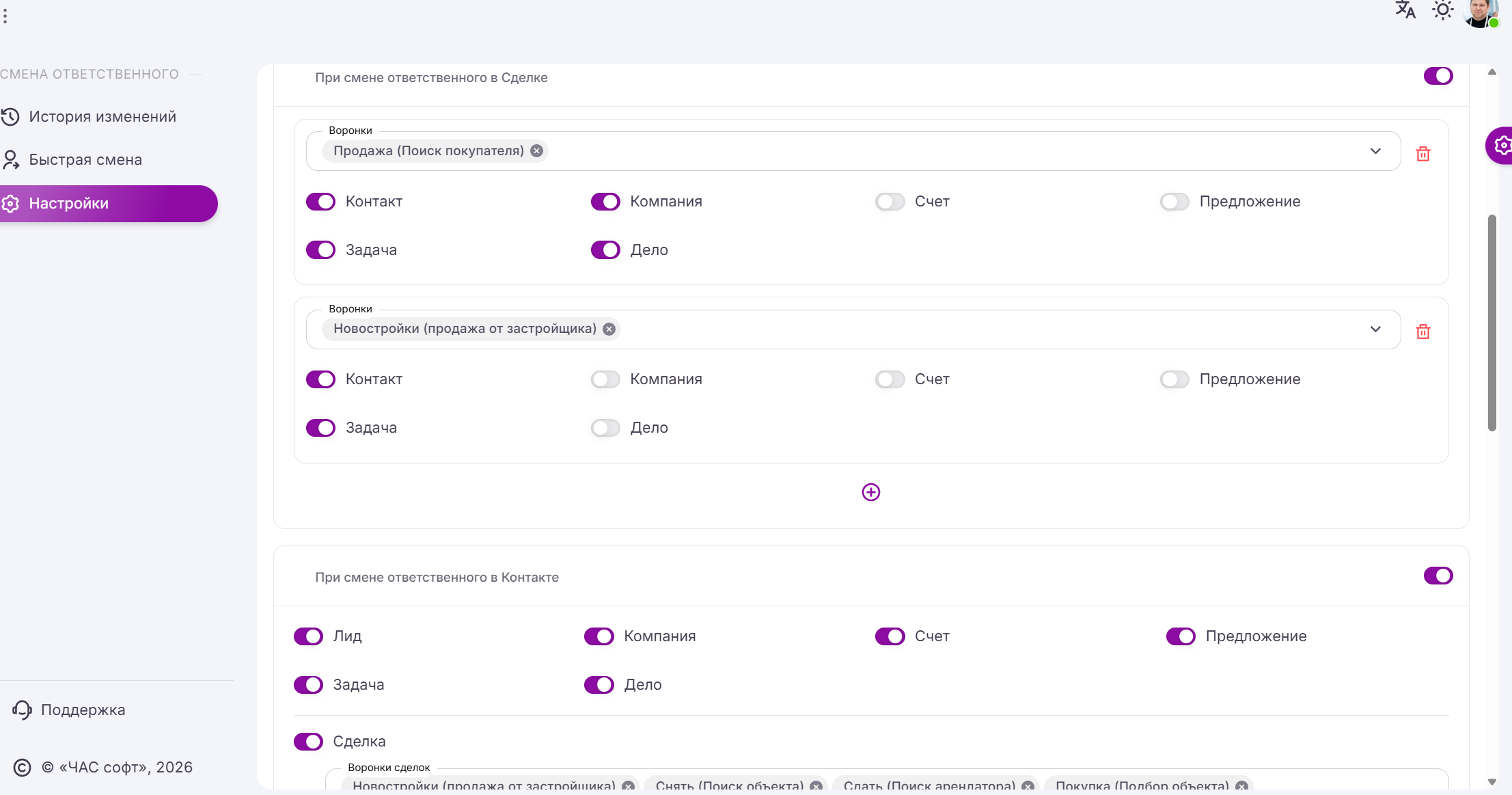Turn off При смене ответственного в Сделке
1512x795 pixels.
tap(1438, 76)
